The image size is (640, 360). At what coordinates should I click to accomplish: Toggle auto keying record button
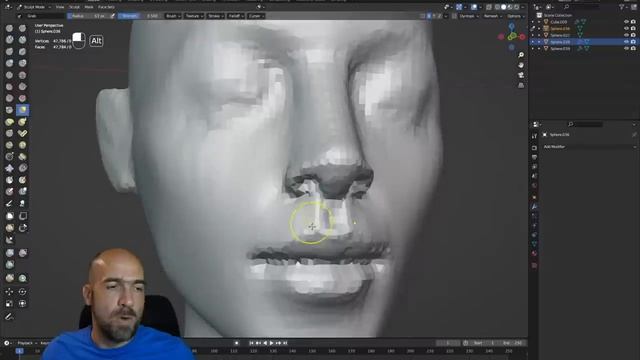point(236,343)
